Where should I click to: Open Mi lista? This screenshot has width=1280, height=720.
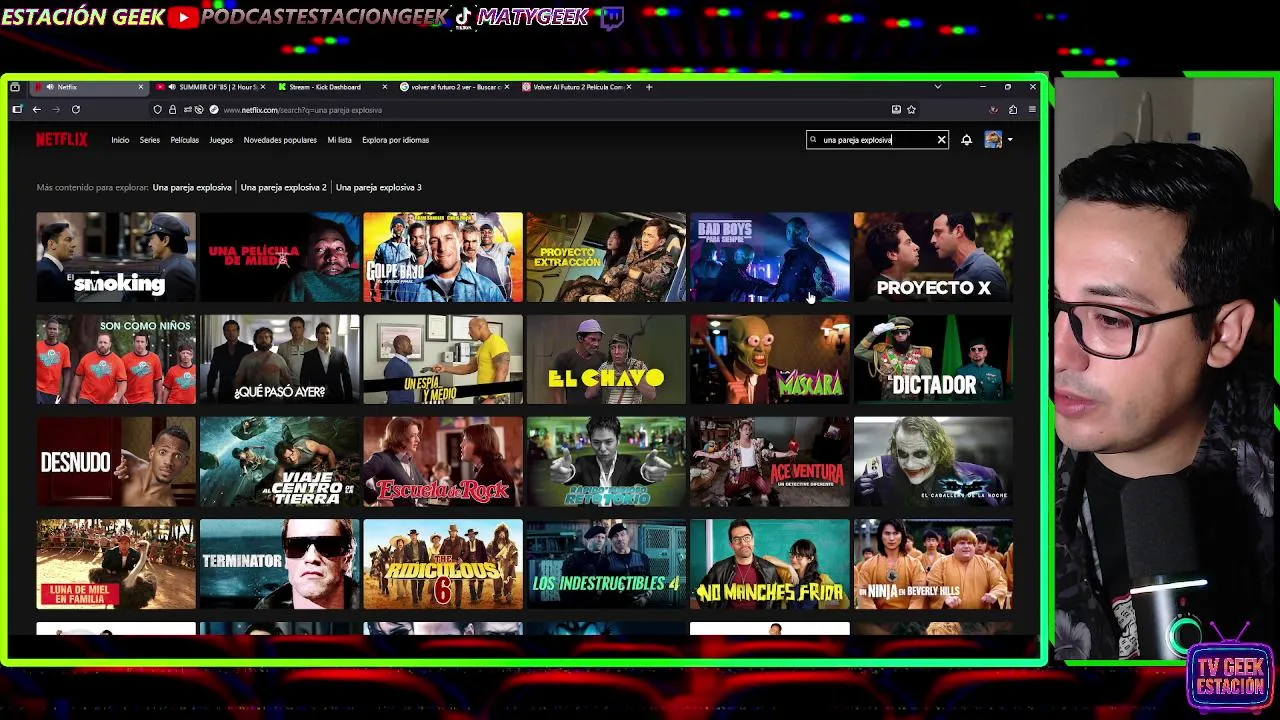point(339,140)
